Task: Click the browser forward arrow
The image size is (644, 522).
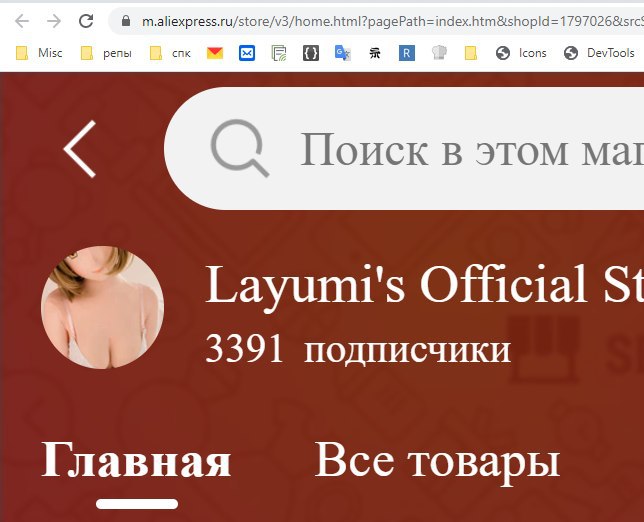Action: [x=54, y=21]
